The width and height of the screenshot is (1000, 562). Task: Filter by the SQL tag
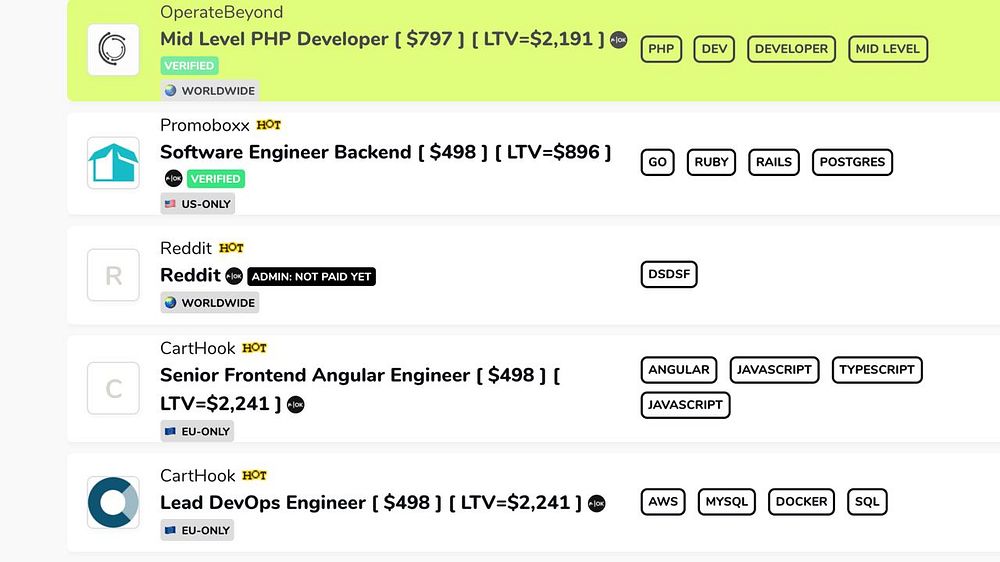point(867,502)
